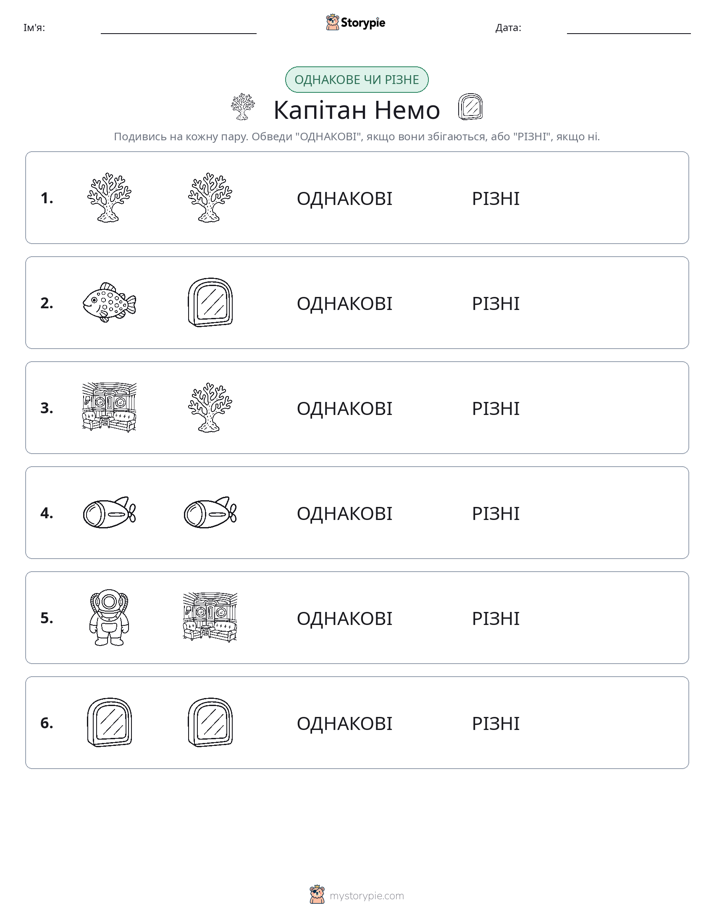Choose РІЗНІ for row 3
Screen dimensions: 714x924
[x=495, y=408]
